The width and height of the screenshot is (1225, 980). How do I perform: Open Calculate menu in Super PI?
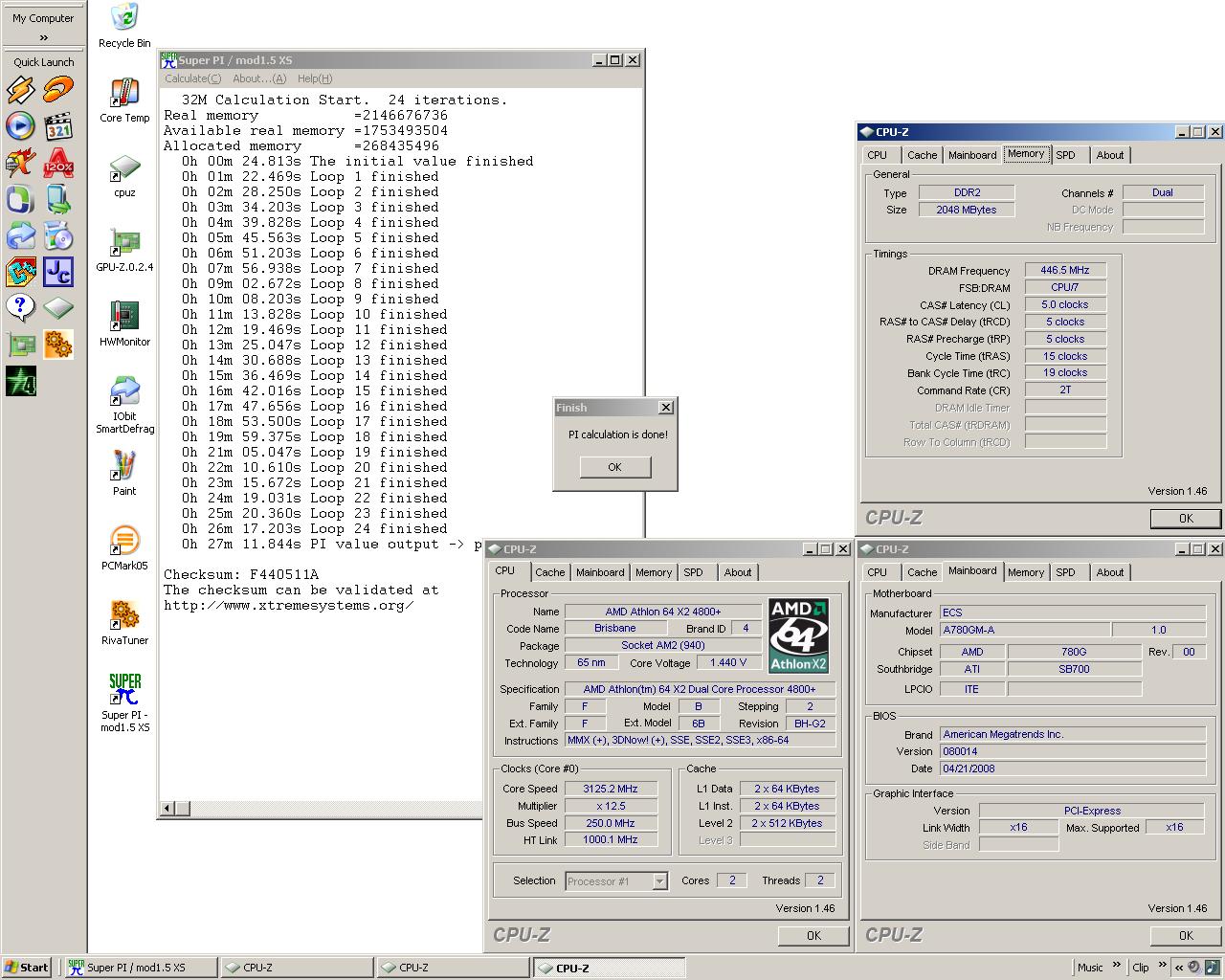point(192,78)
